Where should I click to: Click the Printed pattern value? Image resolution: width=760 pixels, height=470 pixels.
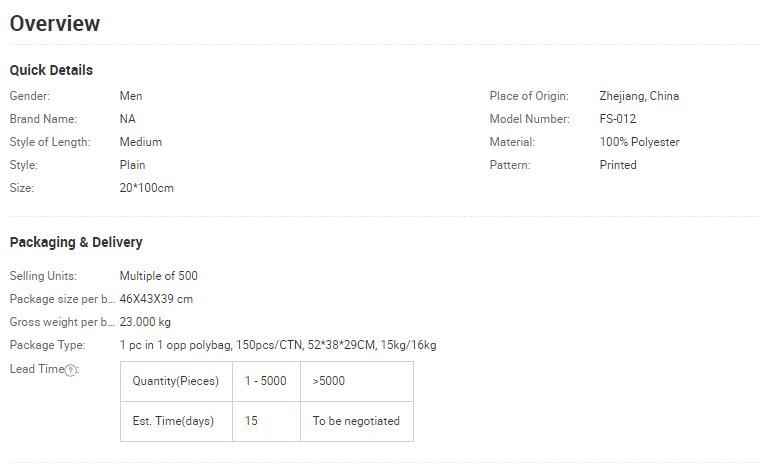(x=618, y=165)
